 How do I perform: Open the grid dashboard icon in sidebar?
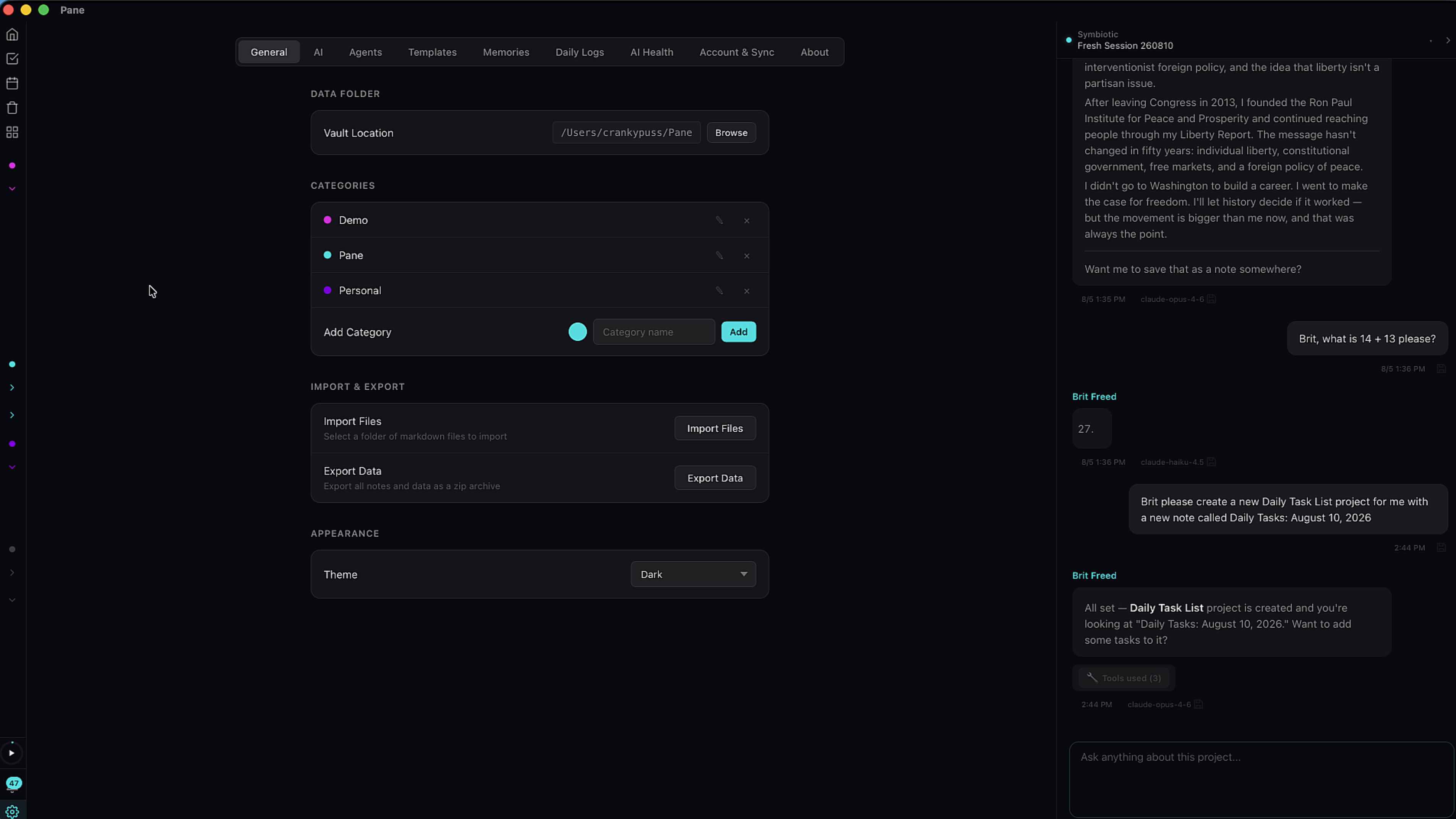click(12, 132)
